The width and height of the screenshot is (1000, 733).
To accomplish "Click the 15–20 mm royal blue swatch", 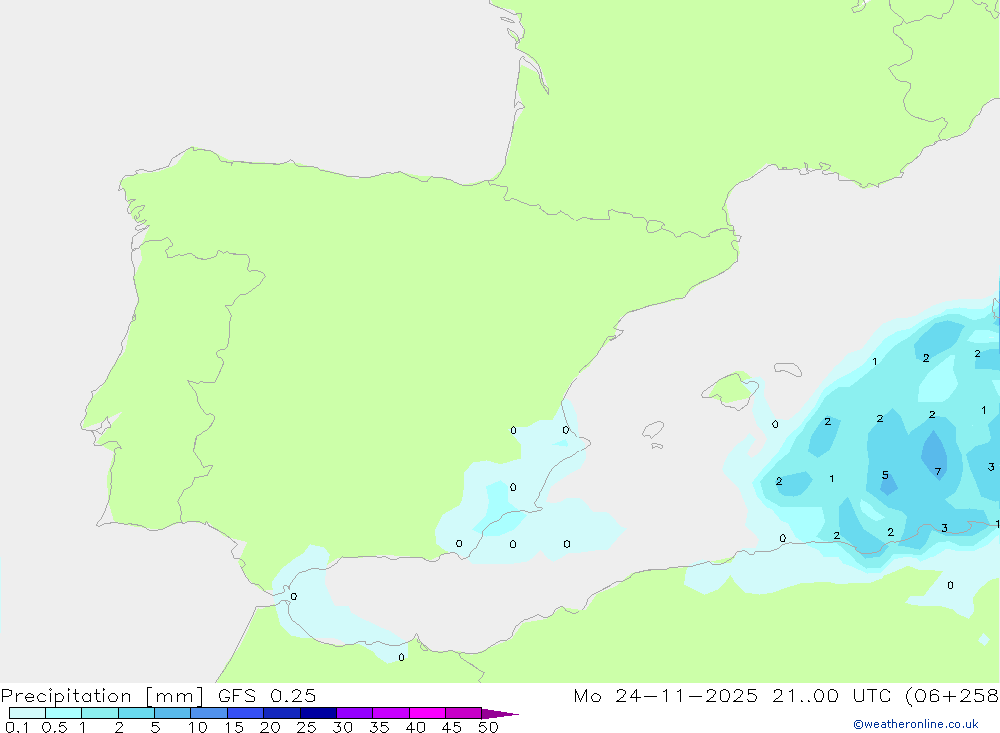I will tap(246, 713).
